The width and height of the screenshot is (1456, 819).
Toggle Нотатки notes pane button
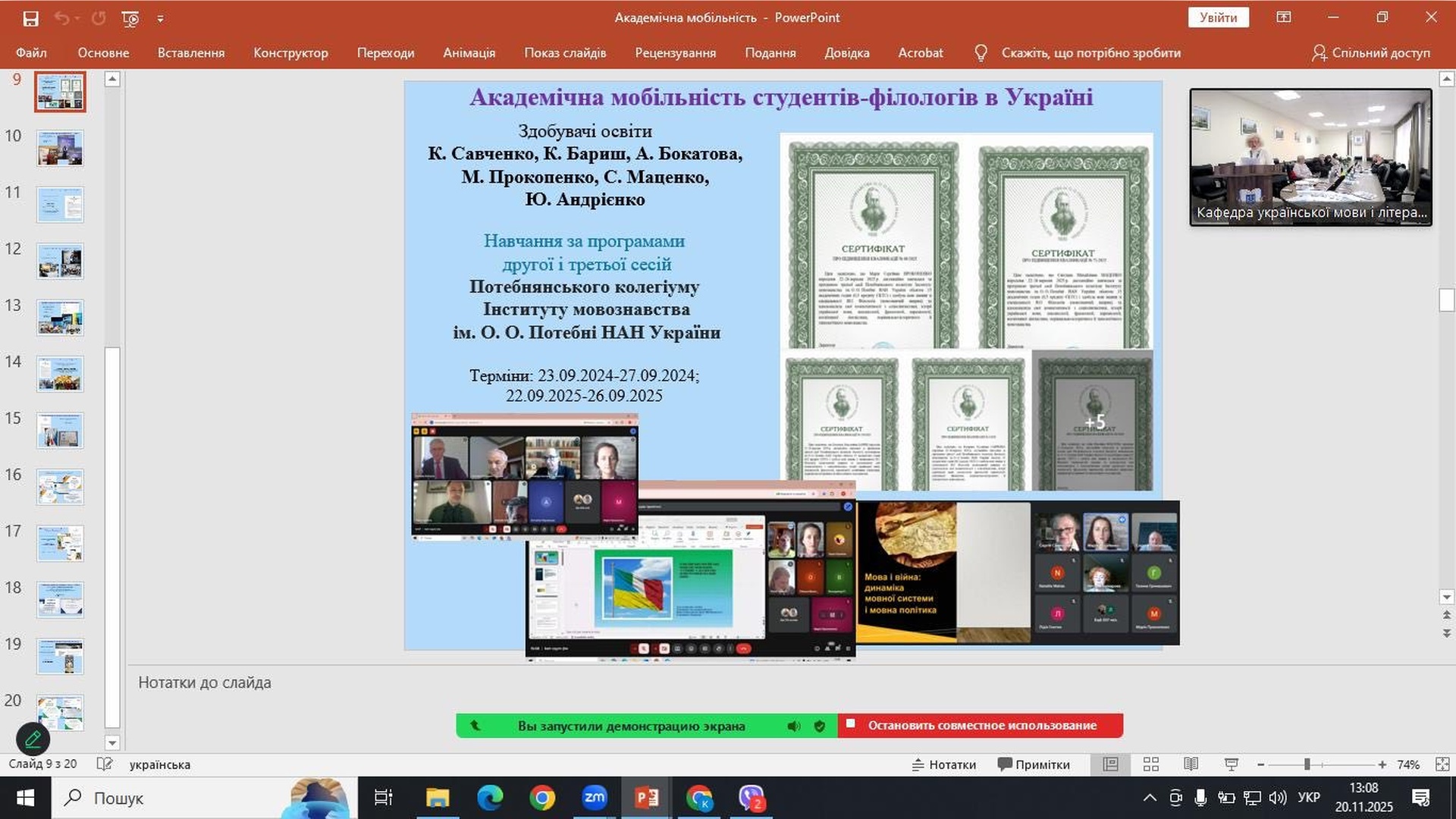(943, 764)
